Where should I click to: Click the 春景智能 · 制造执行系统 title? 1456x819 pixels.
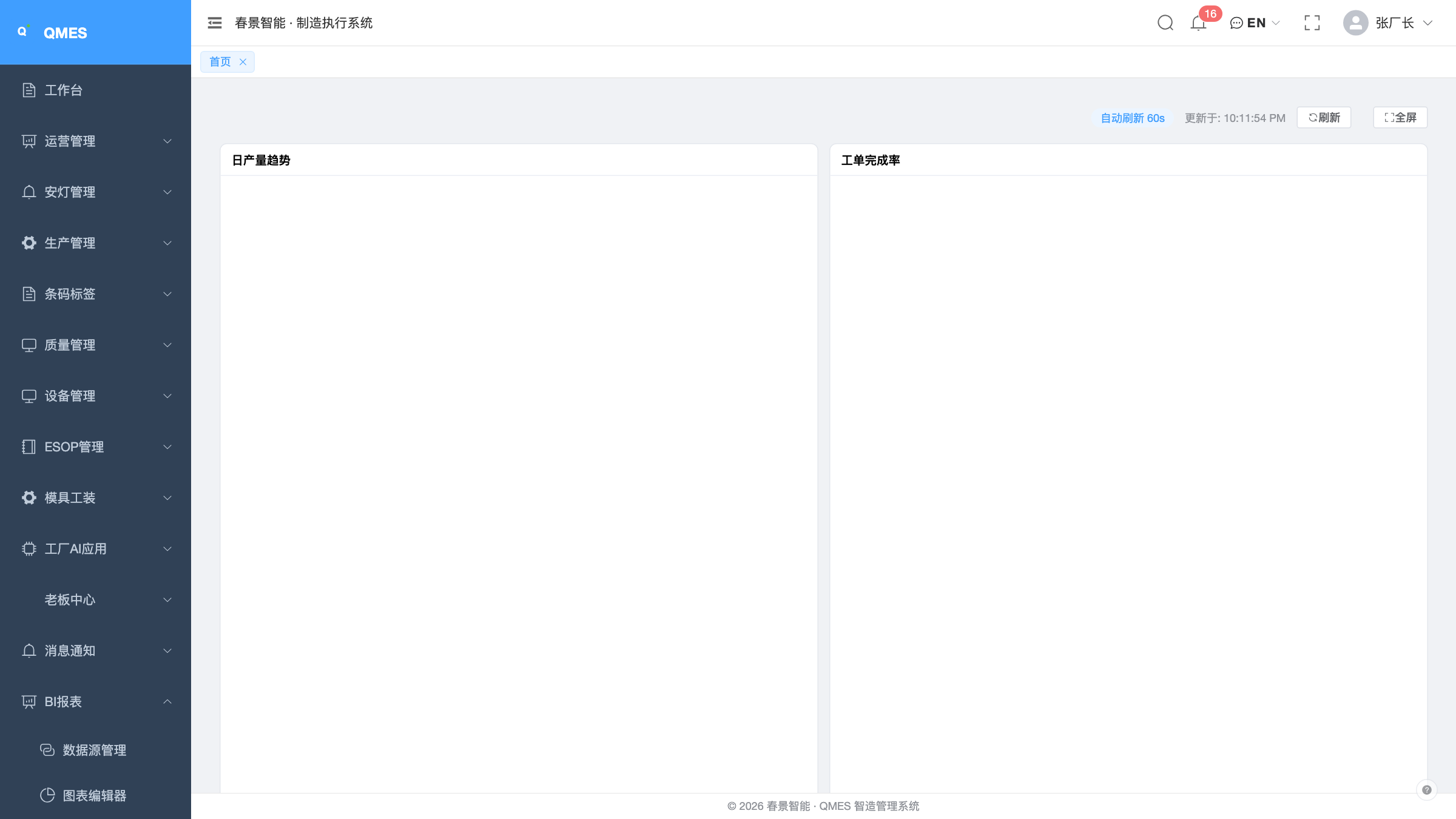click(x=303, y=23)
